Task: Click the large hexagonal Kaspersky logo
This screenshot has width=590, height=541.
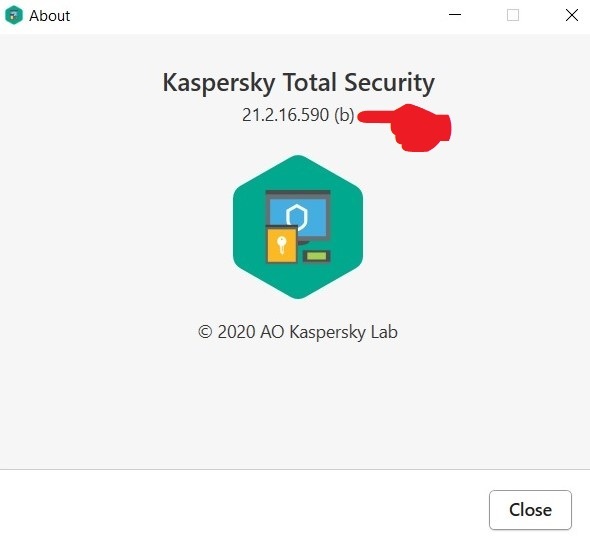Action: pyautogui.click(x=298, y=227)
